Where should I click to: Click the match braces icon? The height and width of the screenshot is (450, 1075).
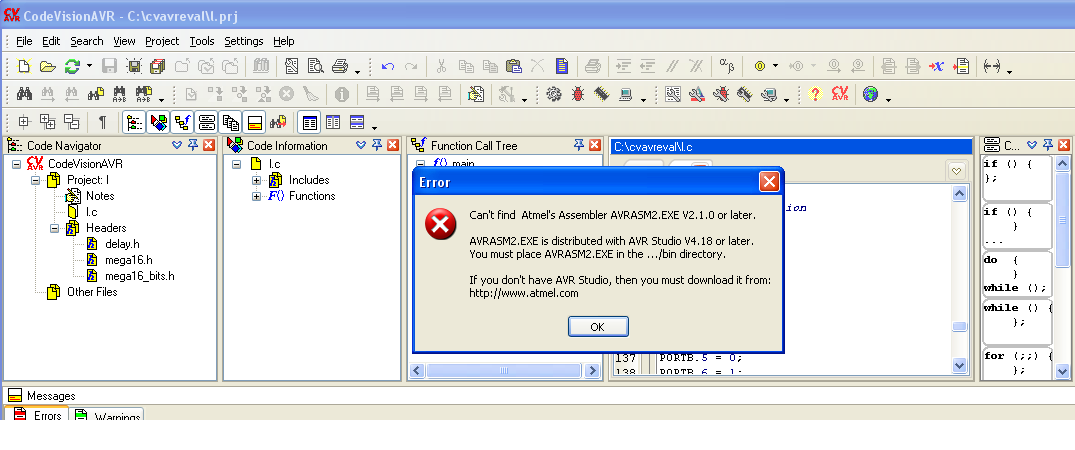coord(992,67)
